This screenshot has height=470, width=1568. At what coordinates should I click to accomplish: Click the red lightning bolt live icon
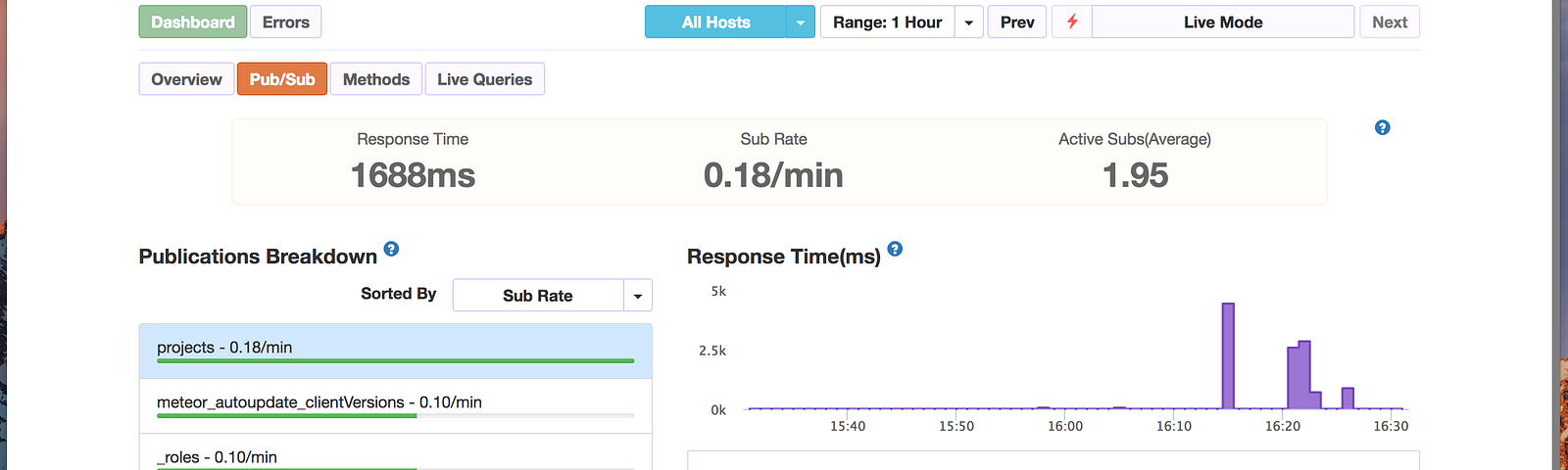tap(1072, 22)
